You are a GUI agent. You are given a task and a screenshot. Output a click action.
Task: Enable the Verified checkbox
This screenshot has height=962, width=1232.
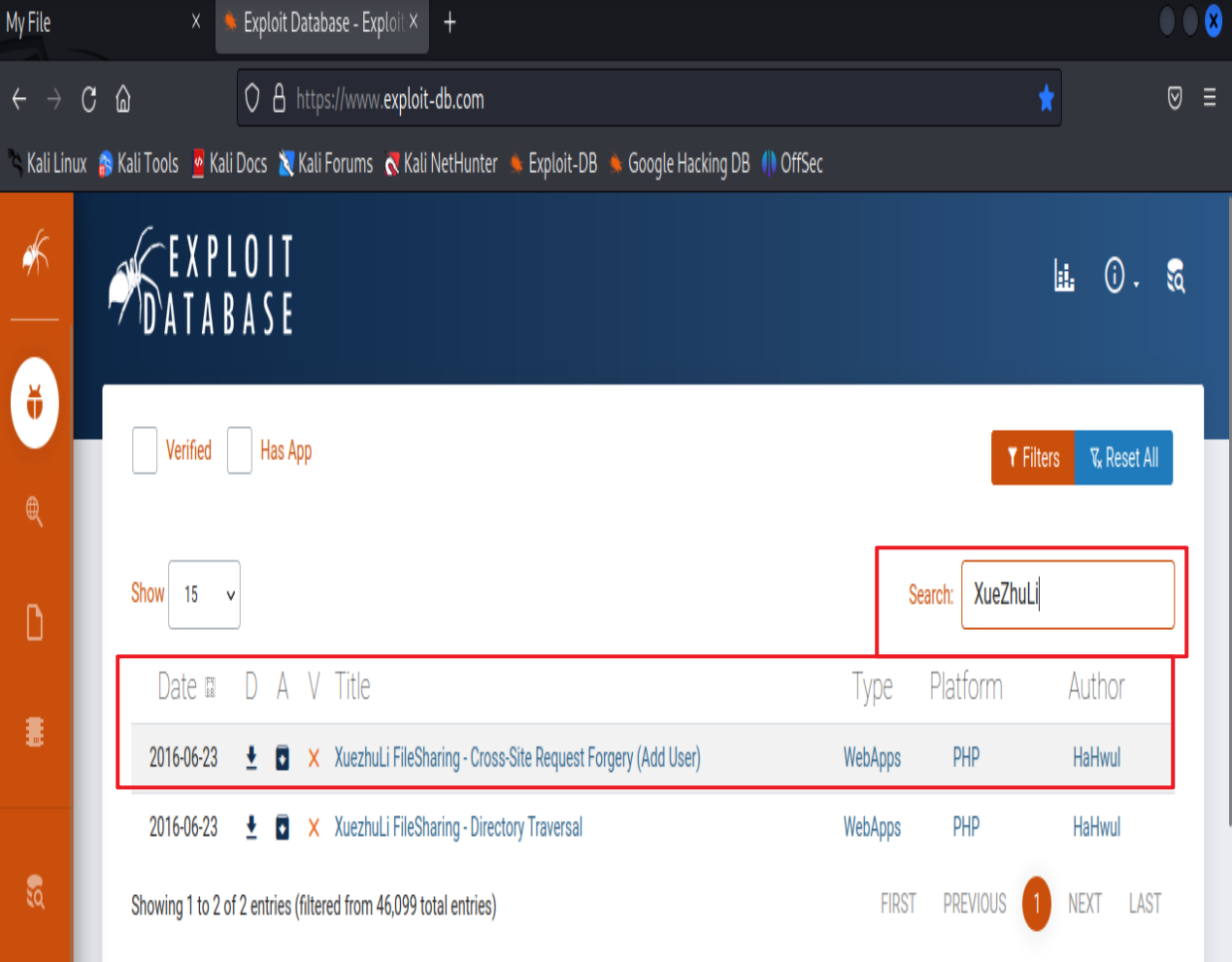145,450
